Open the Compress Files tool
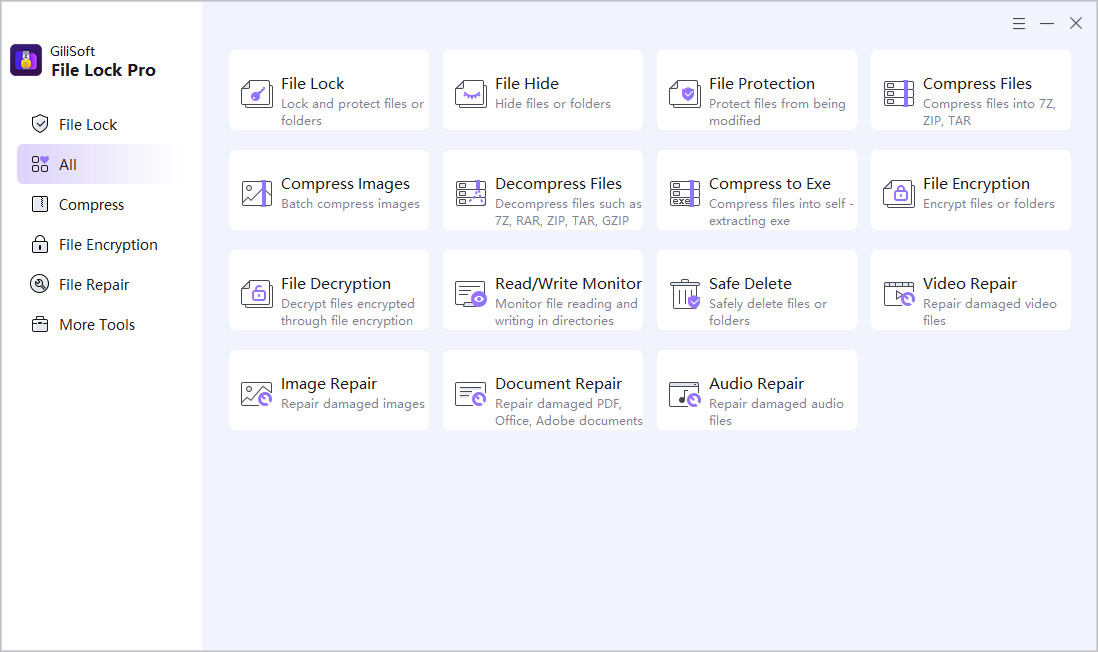The image size is (1098, 652). [970, 90]
